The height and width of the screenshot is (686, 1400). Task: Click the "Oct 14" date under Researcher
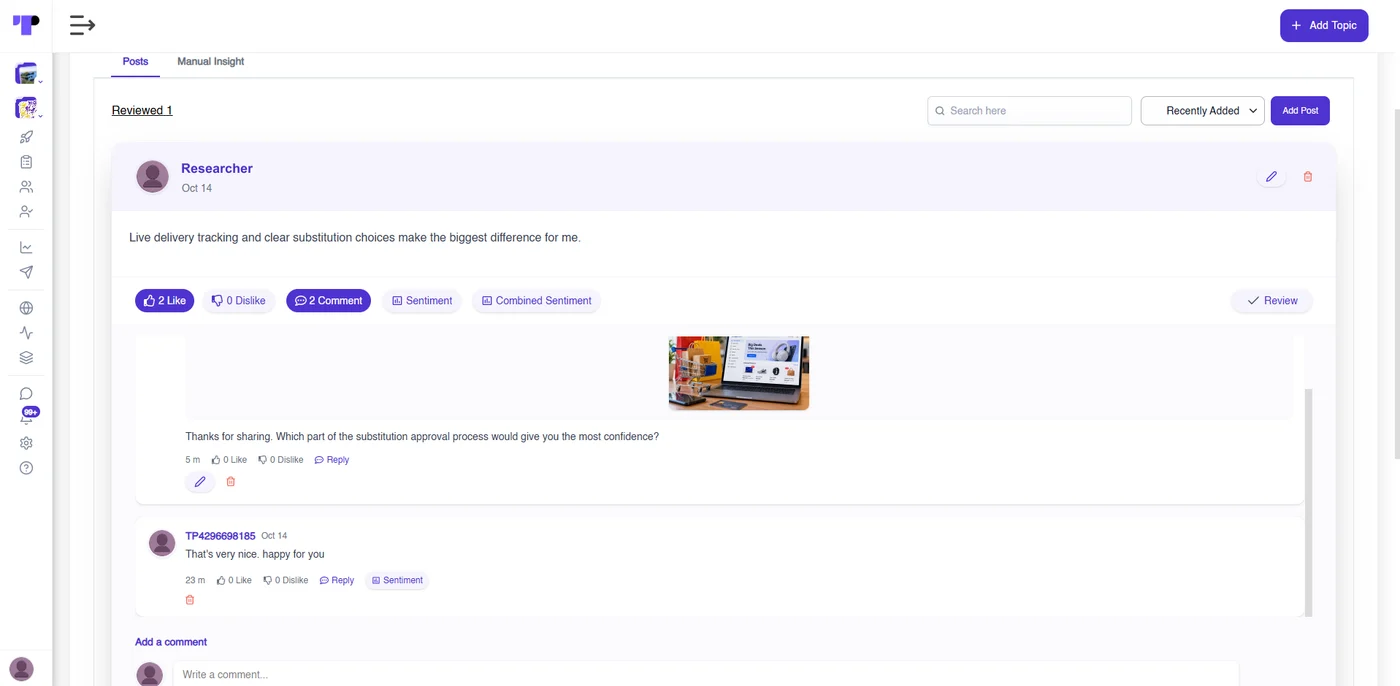pos(197,188)
